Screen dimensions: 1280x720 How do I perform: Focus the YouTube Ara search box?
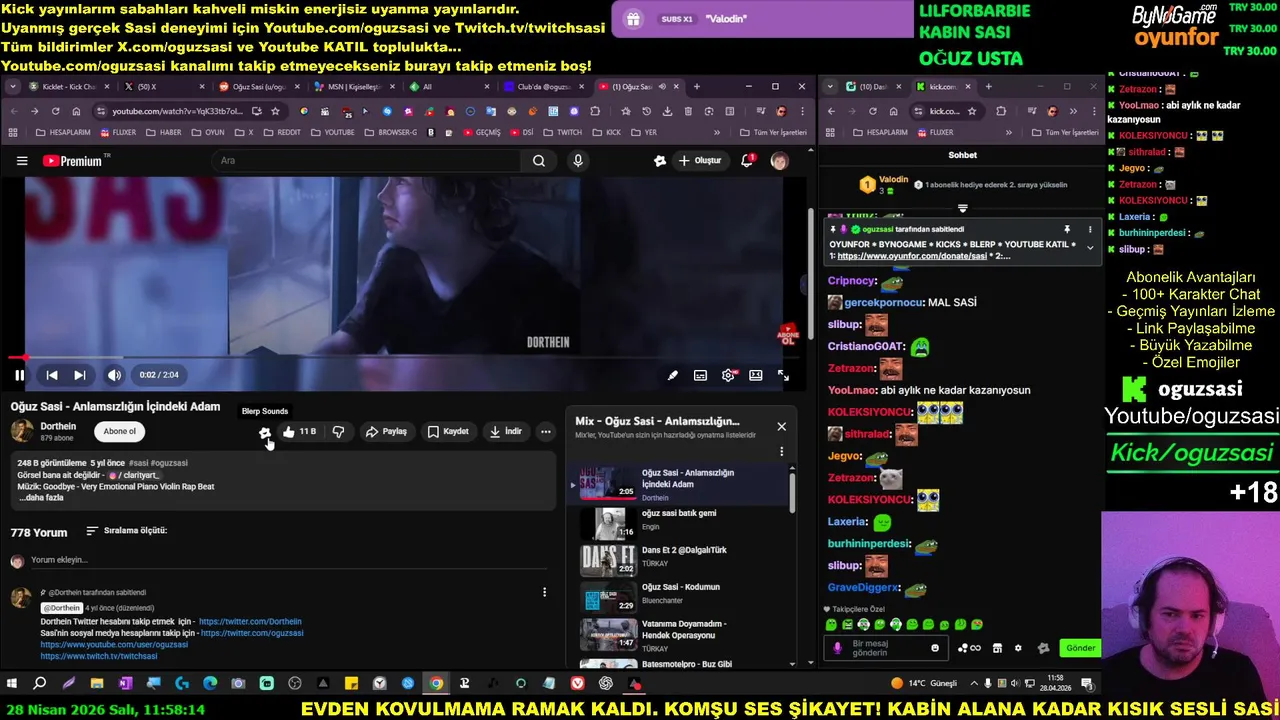(365, 161)
